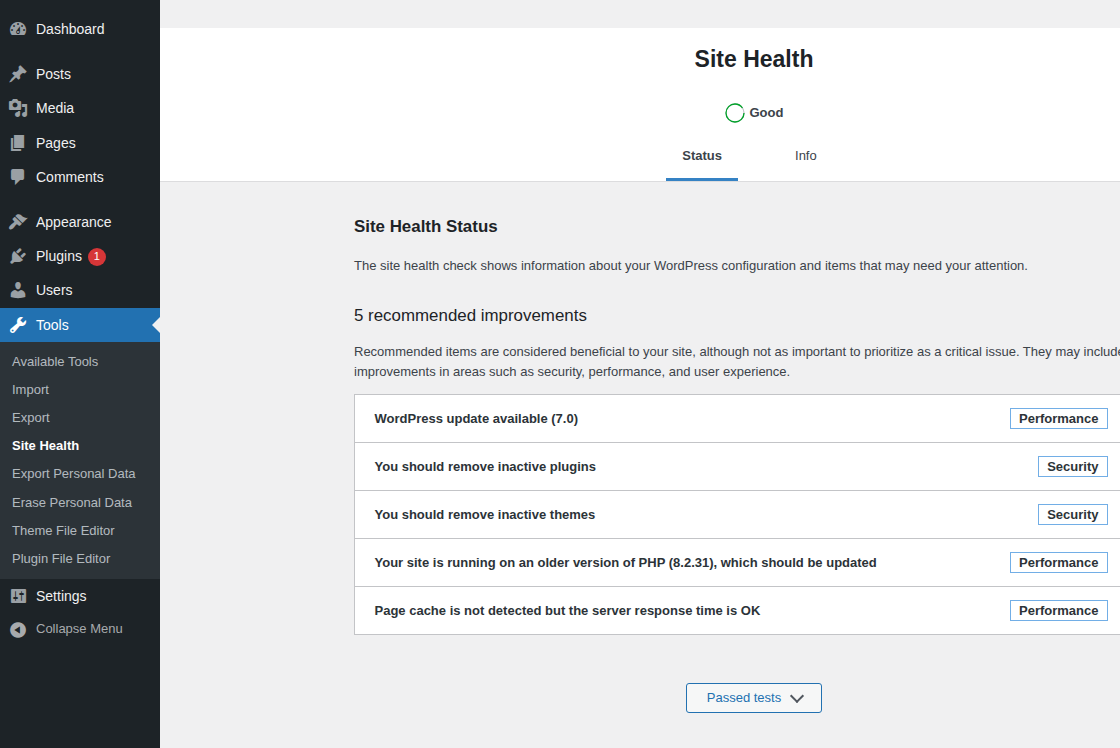Click the Site Health page heading

[x=754, y=59]
